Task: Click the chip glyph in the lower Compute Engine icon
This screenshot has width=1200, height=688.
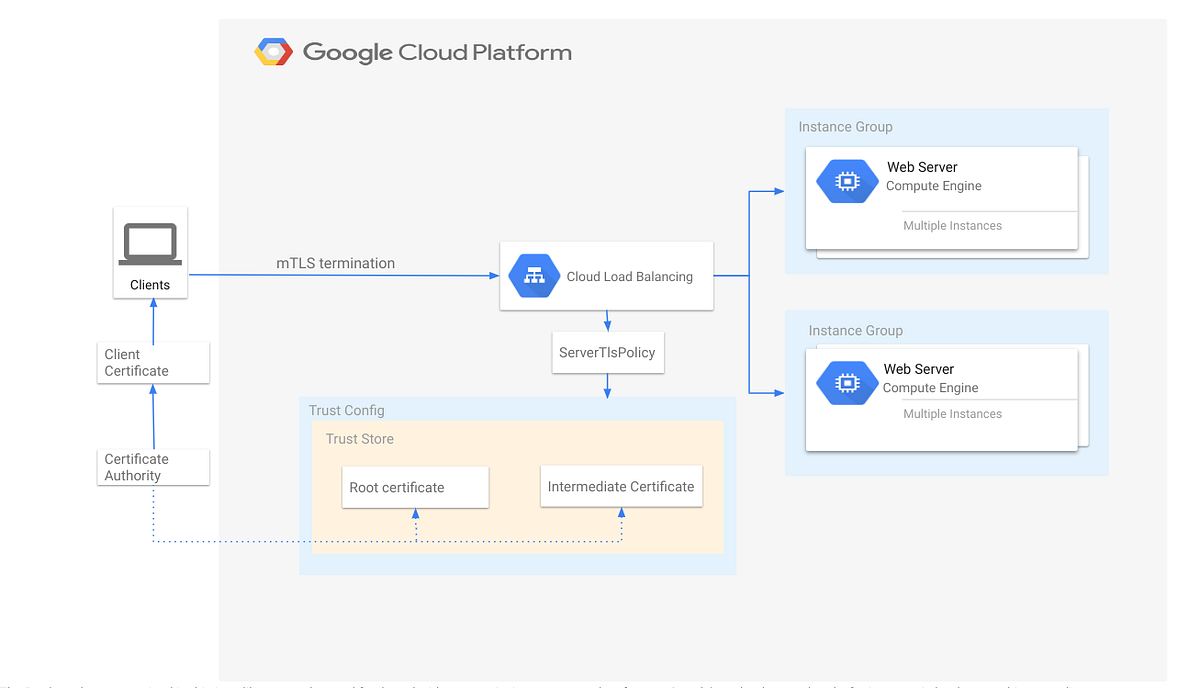Action: 847,382
